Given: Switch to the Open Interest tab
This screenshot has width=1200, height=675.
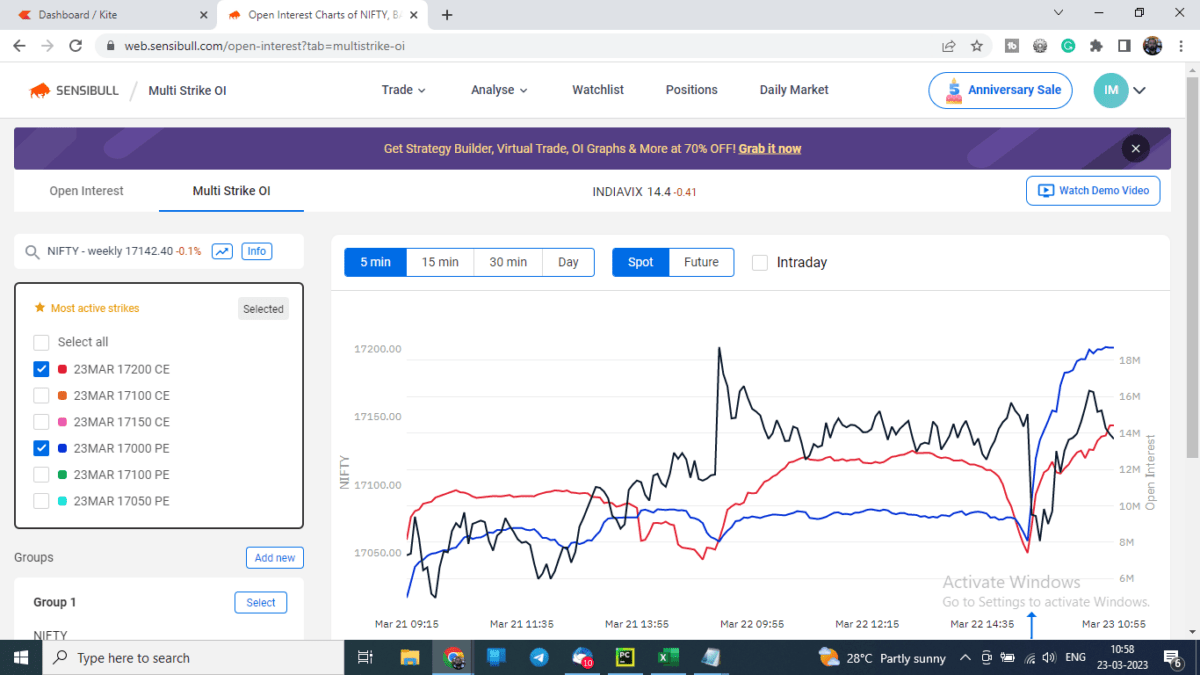Looking at the screenshot, I should [87, 190].
